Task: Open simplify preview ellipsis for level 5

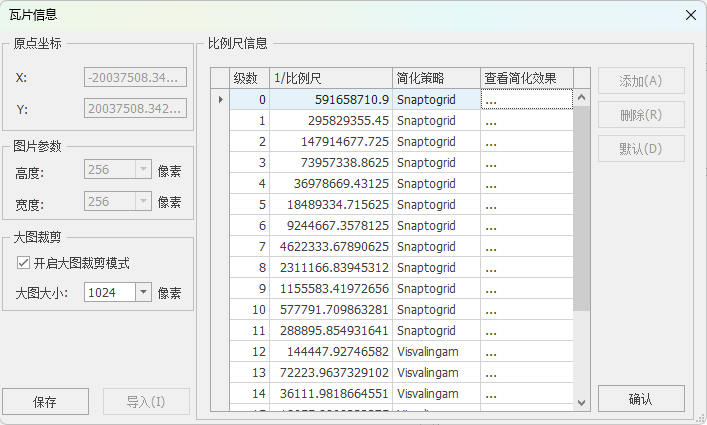Action: 526,205
